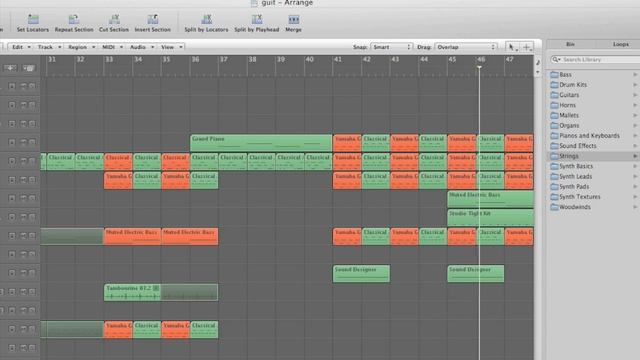Click the Merge toolbar icon
The width and height of the screenshot is (640, 360).
293,19
